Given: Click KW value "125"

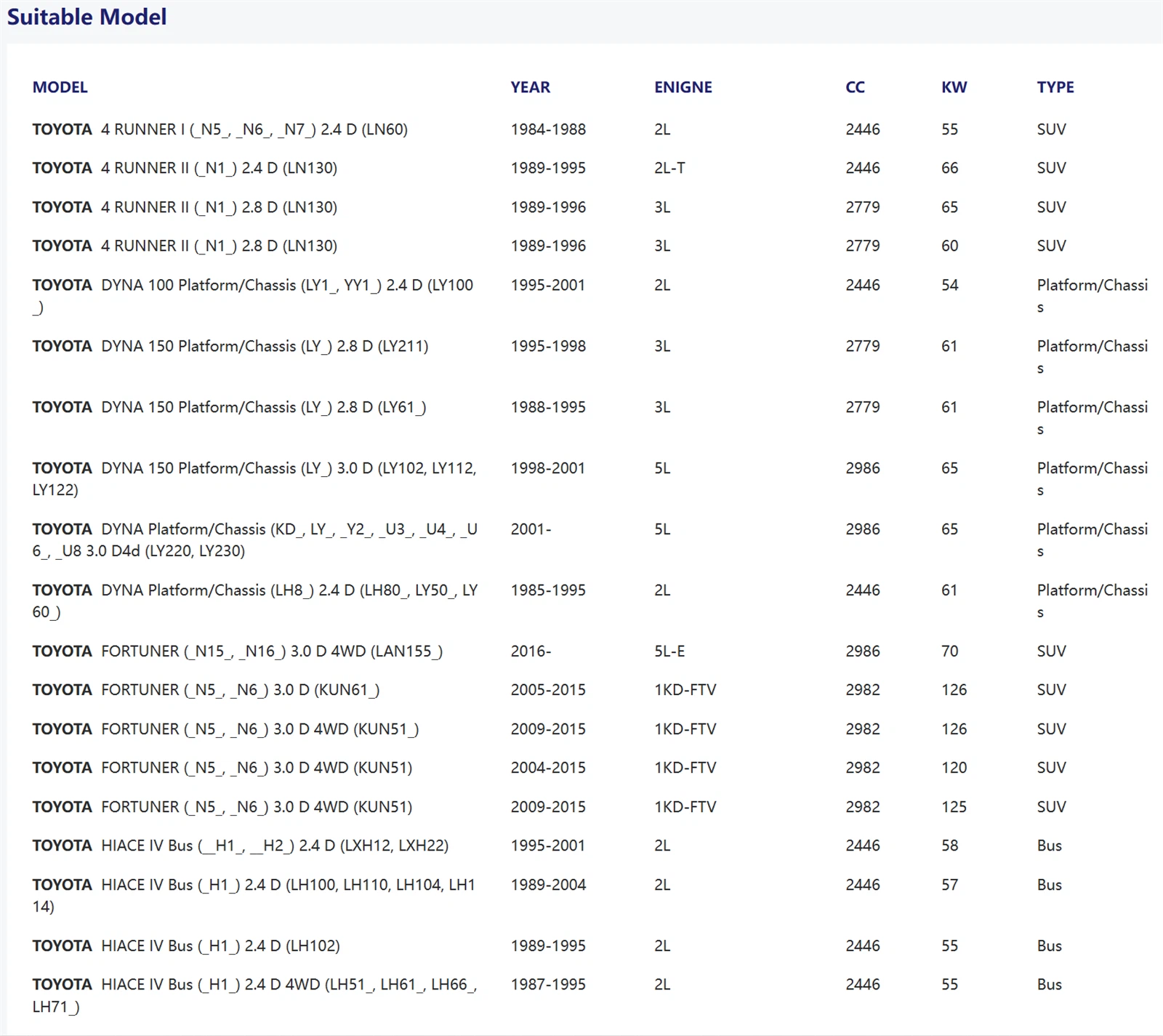Looking at the screenshot, I should (x=954, y=807).
